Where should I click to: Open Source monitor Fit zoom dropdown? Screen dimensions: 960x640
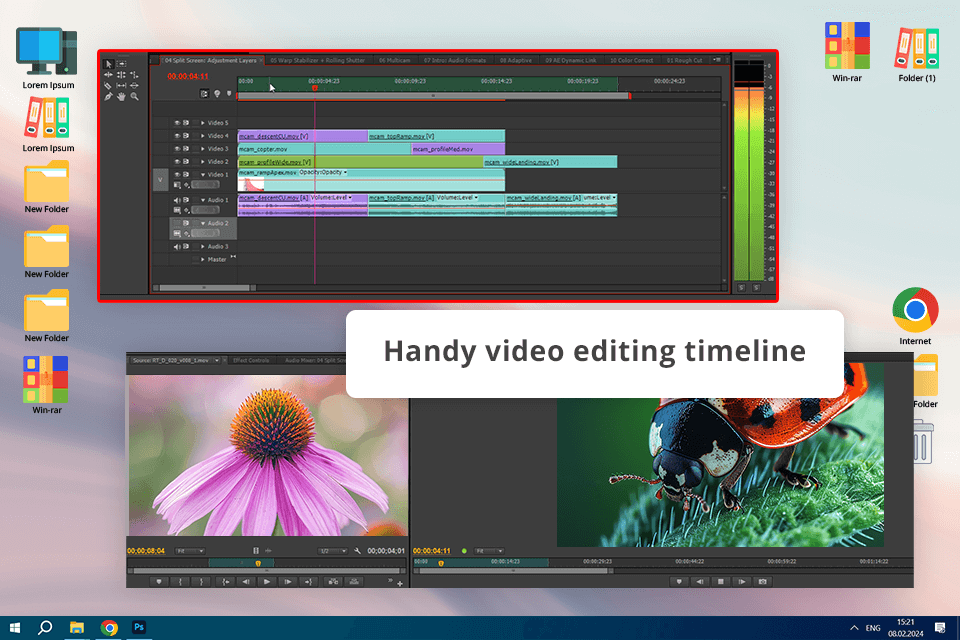click(x=190, y=551)
